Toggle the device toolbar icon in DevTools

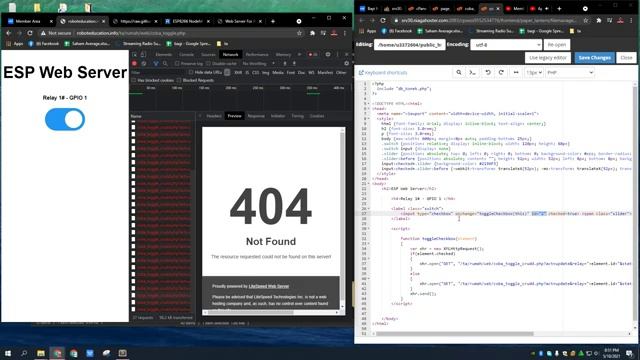click(x=143, y=54)
